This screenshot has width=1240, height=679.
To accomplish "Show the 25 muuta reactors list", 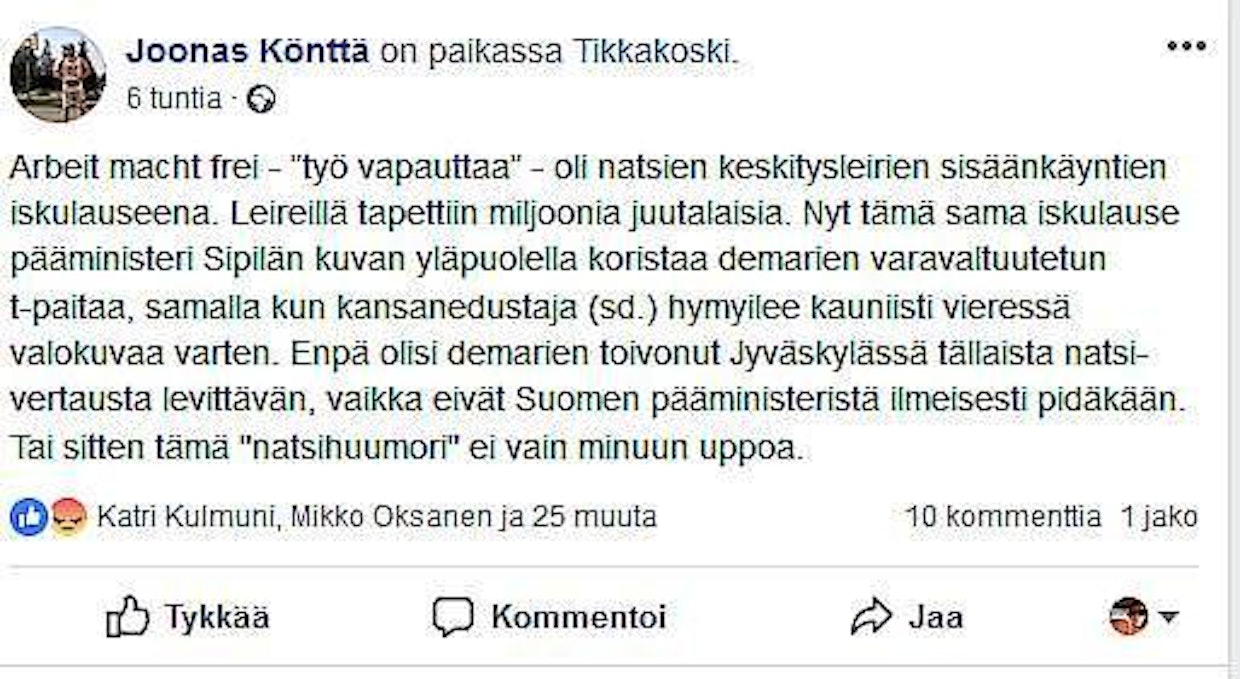I will coord(594,517).
